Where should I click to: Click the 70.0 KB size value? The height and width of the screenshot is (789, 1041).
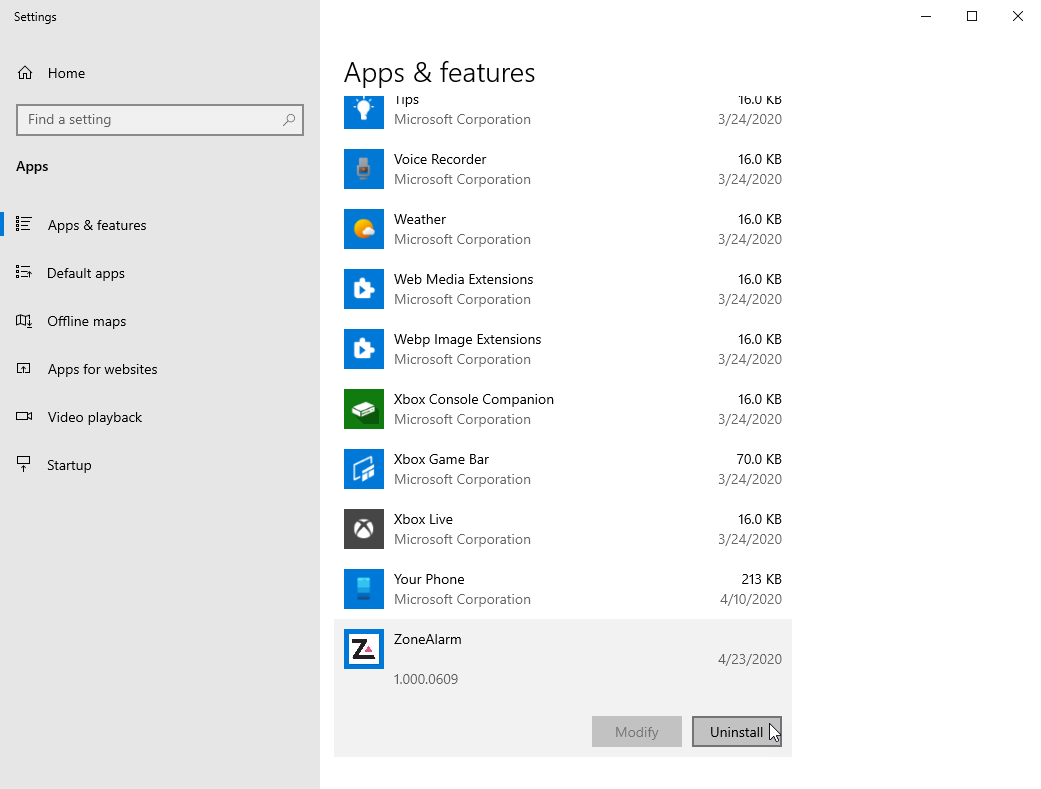(x=759, y=460)
